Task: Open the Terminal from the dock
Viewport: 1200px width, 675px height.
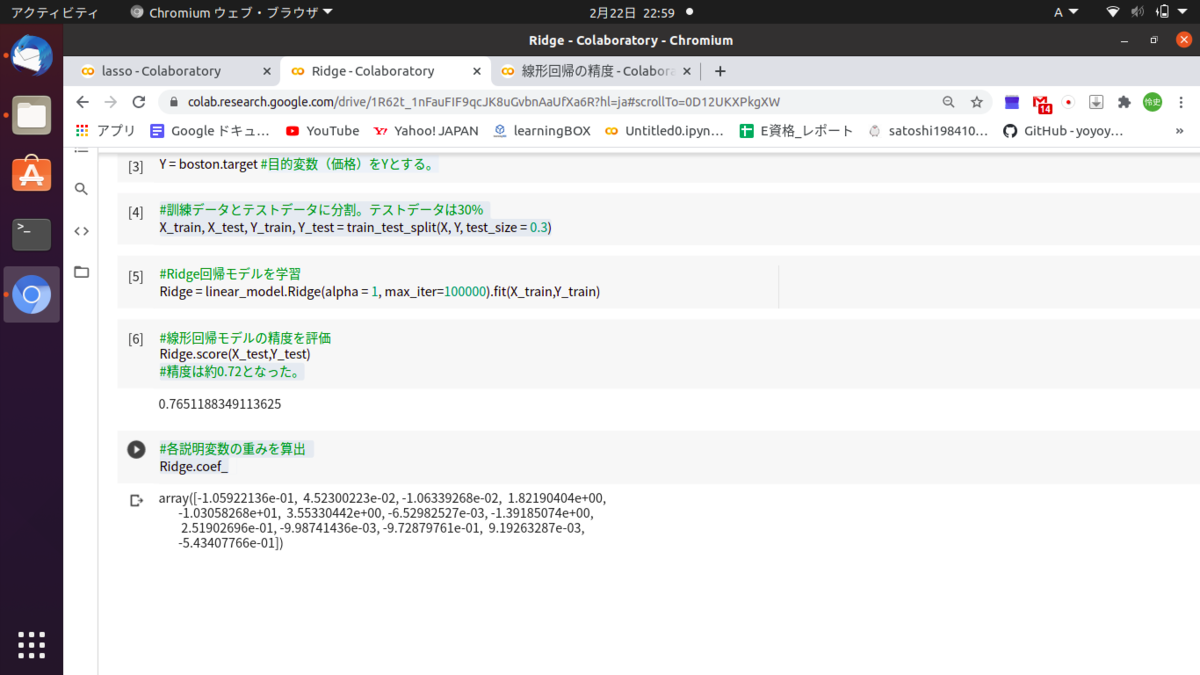Action: point(32,234)
